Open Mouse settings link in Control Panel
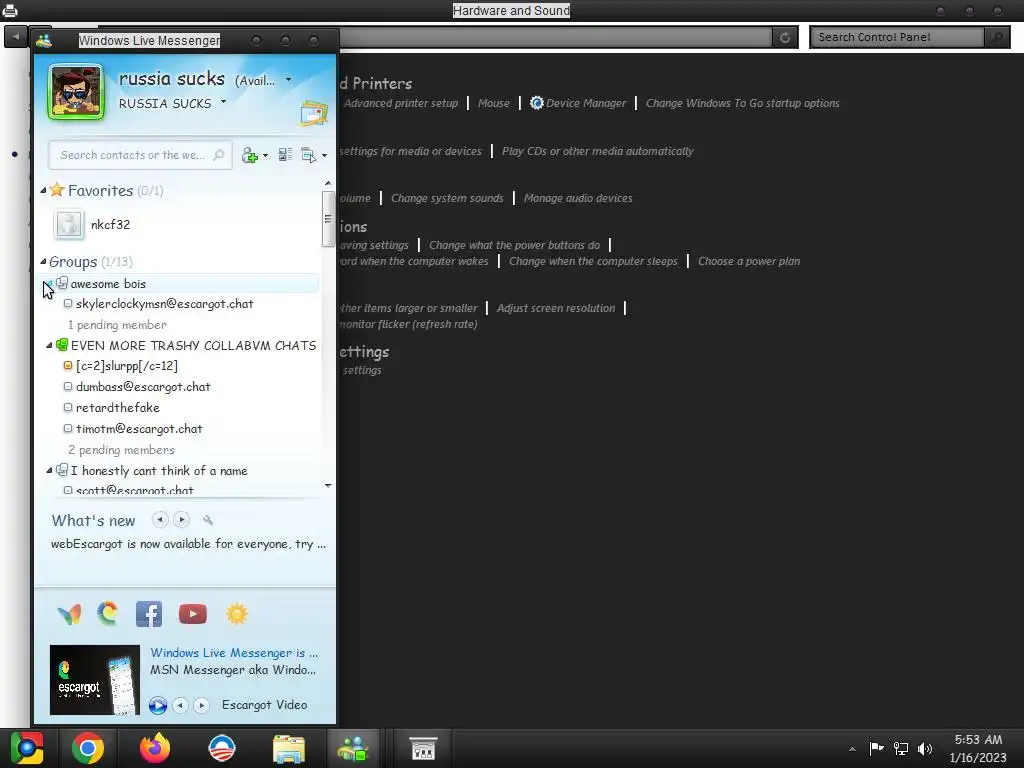This screenshot has width=1024, height=768. click(x=494, y=103)
